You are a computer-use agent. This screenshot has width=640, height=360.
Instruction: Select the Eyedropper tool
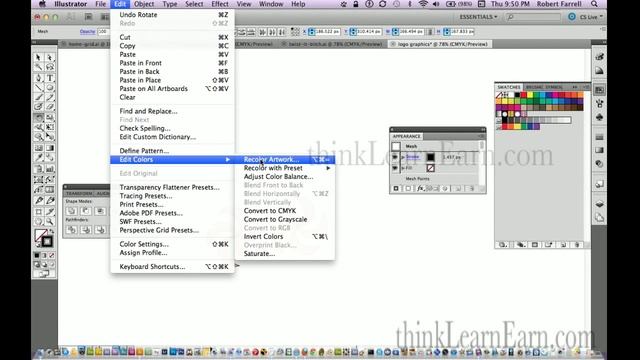[38, 158]
